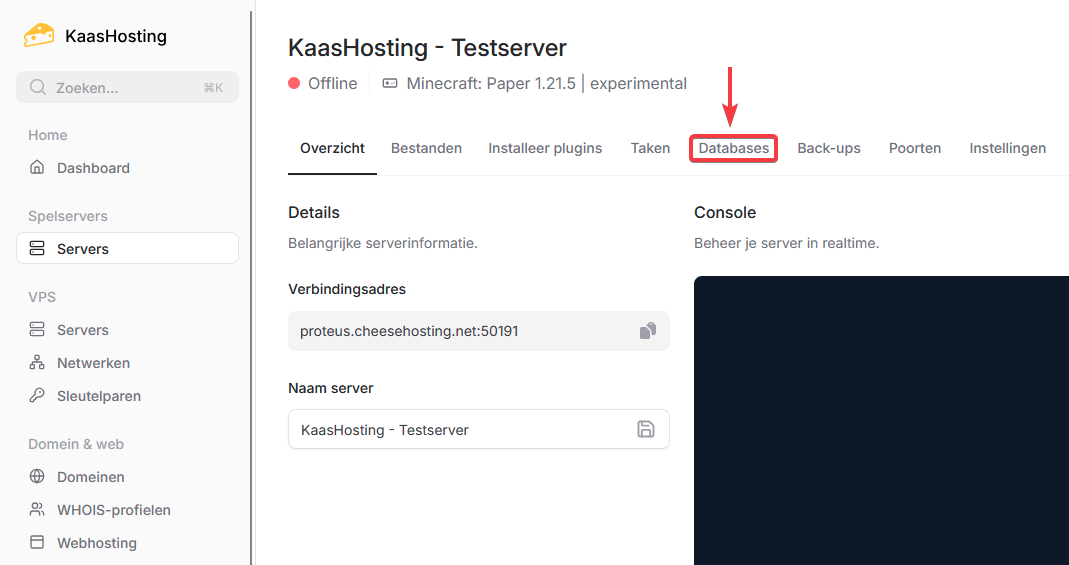Viewport: 1069px width, 565px height.
Task: Click the proteus.cheesehosting.net:50191 address box
Action: [x=479, y=331]
